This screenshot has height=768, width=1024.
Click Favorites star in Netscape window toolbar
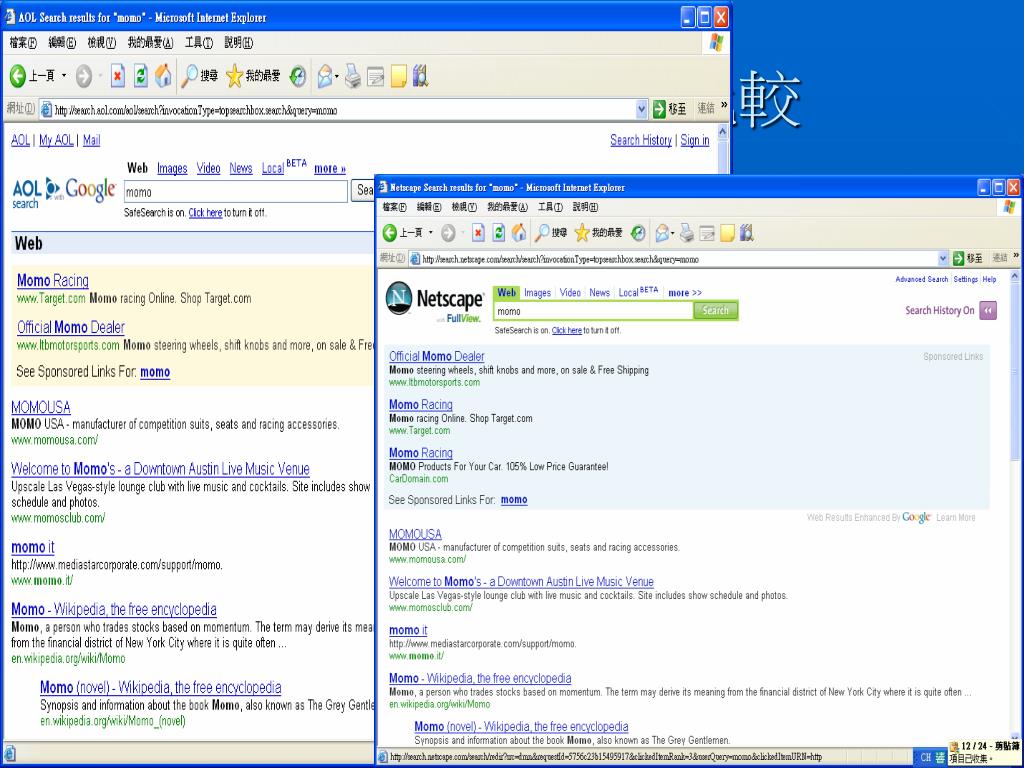tap(582, 232)
